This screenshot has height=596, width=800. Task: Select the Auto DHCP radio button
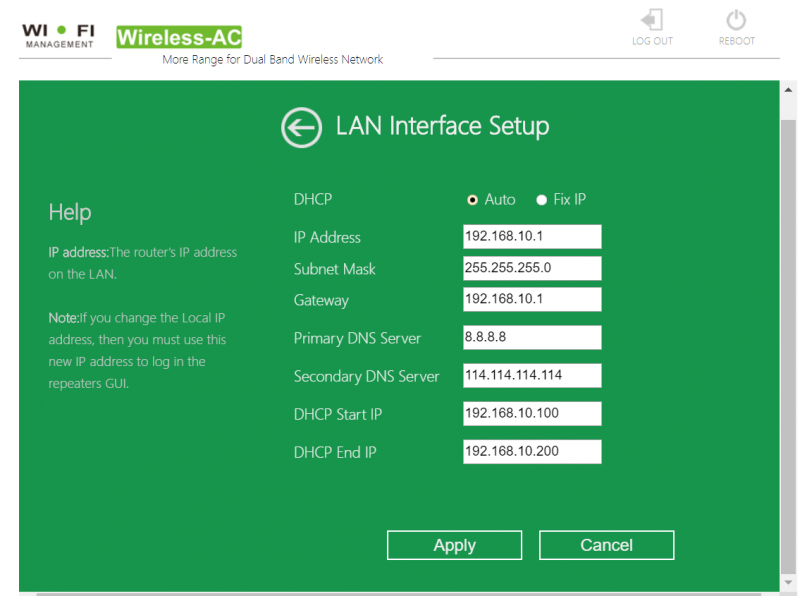point(472,200)
